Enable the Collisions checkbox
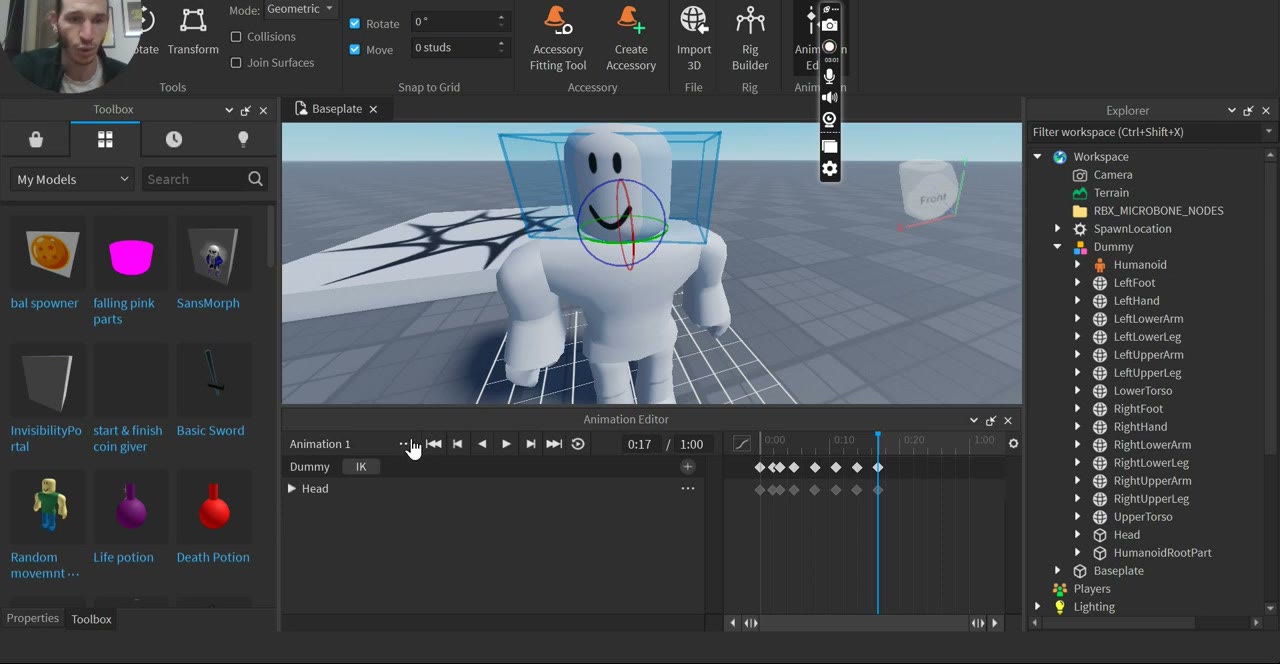Viewport: 1280px width, 664px height. tap(236, 37)
